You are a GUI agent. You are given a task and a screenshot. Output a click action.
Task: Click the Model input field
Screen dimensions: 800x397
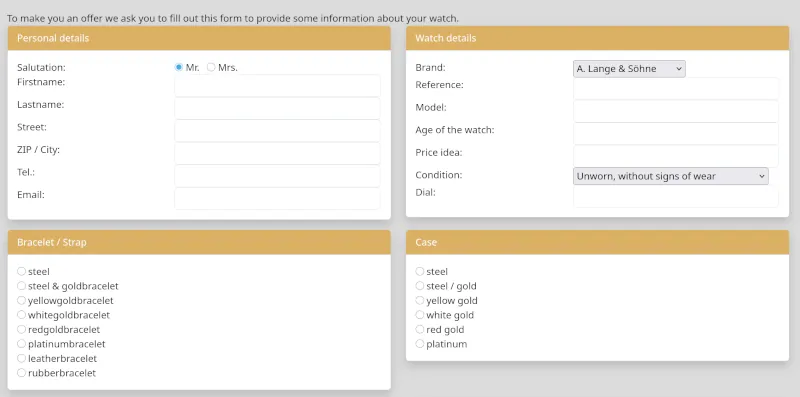[676, 111]
